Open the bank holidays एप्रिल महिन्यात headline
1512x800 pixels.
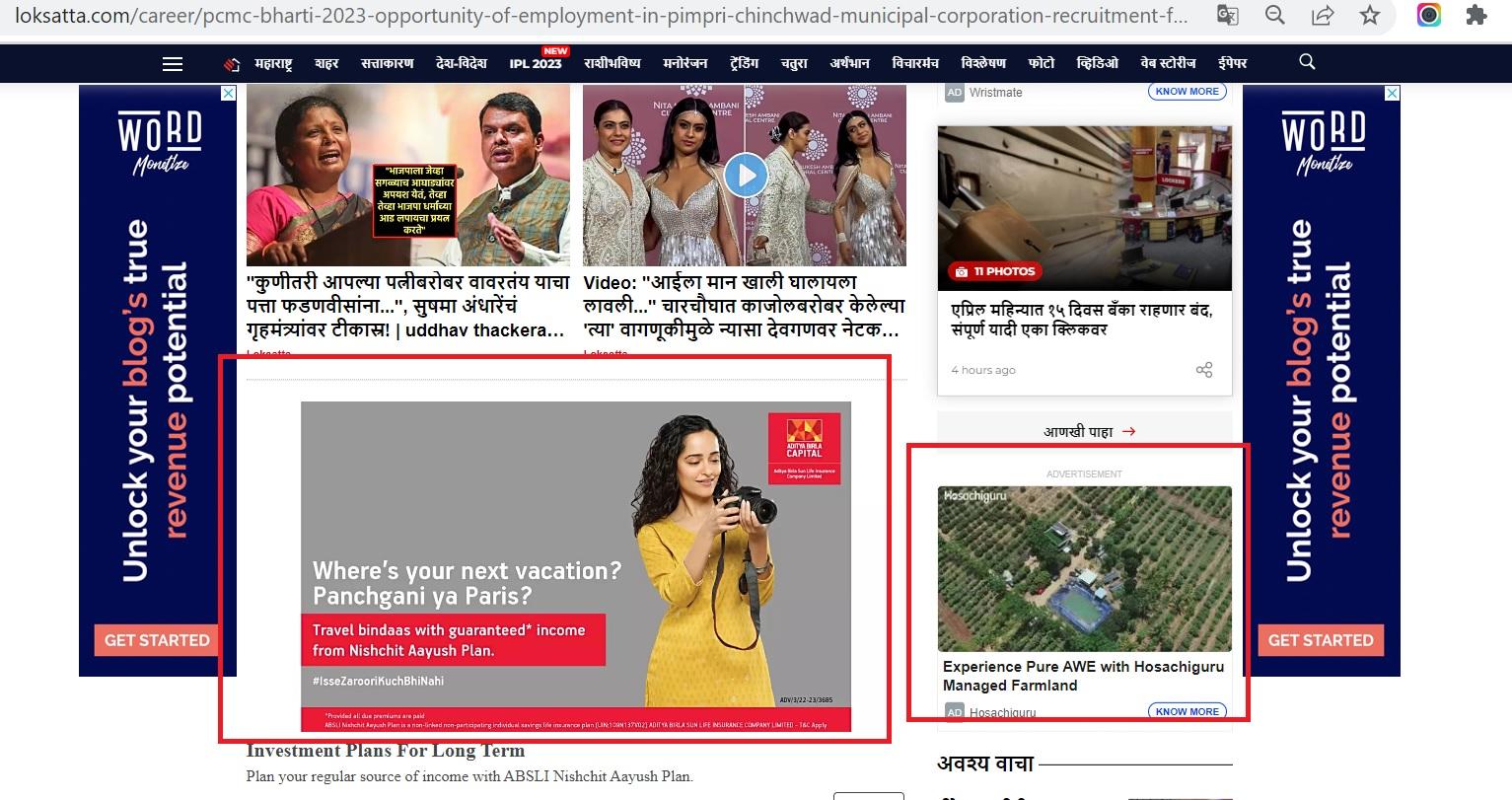(x=1082, y=320)
